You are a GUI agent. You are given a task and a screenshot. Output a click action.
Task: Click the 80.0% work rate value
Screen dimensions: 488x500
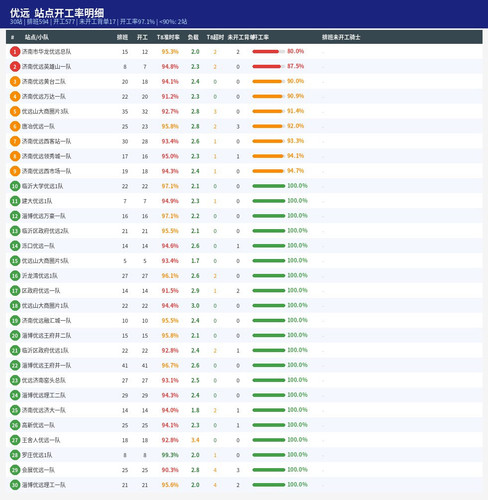pos(295,51)
